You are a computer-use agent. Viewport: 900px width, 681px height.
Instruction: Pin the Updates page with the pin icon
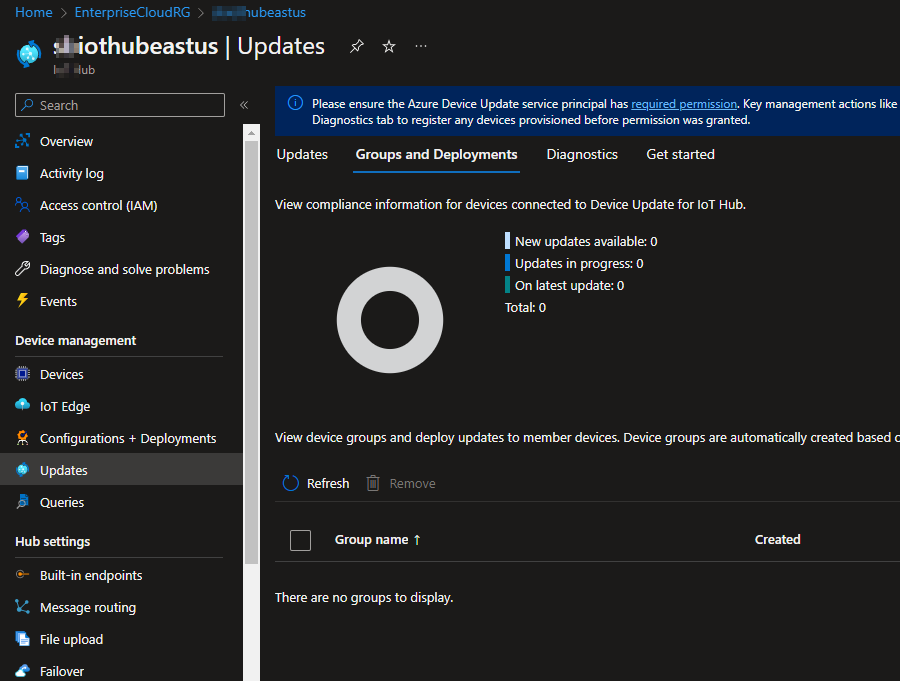point(357,46)
